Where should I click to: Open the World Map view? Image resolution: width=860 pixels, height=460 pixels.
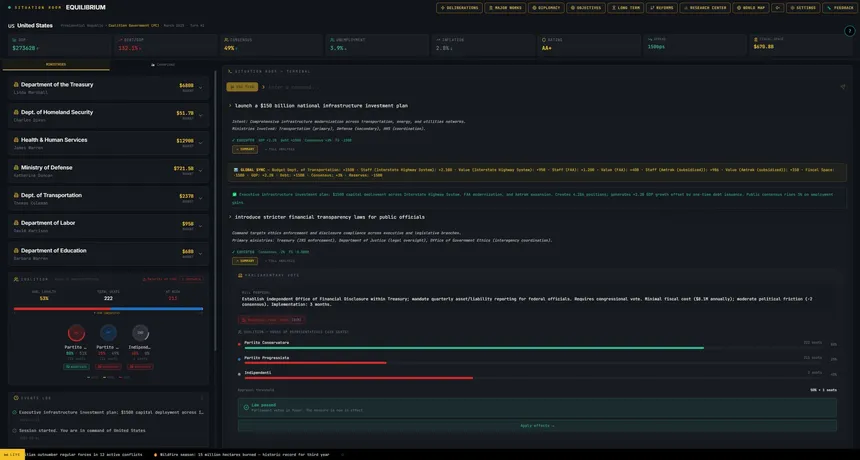(x=750, y=8)
